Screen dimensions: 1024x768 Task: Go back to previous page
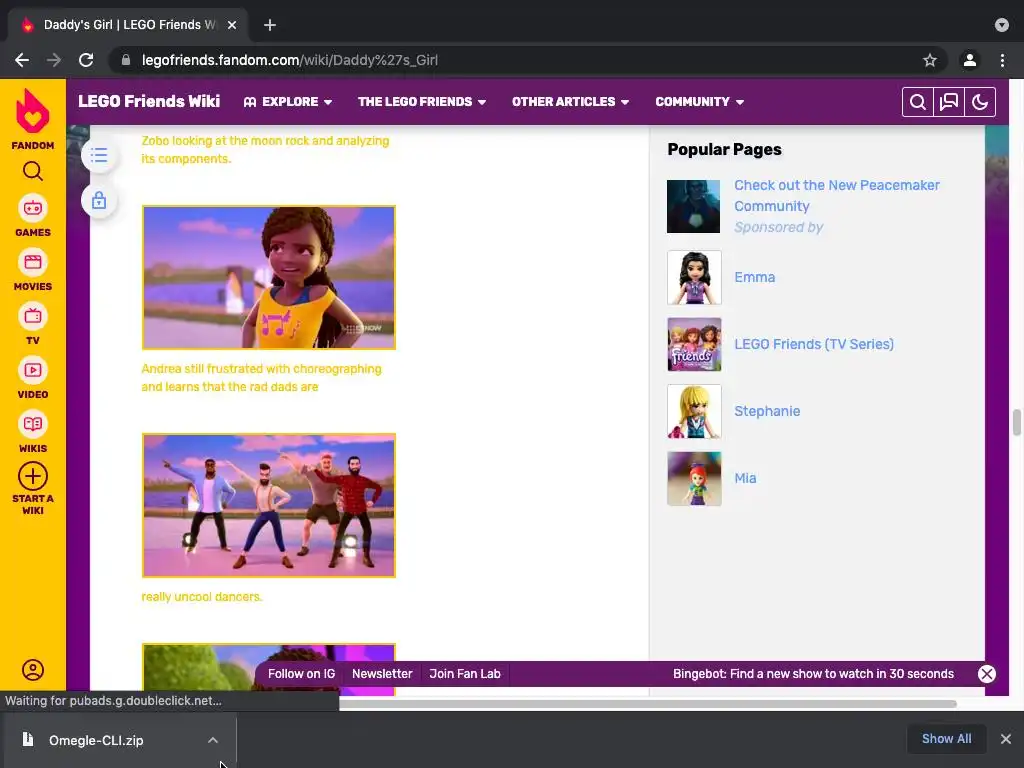pyautogui.click(x=22, y=60)
